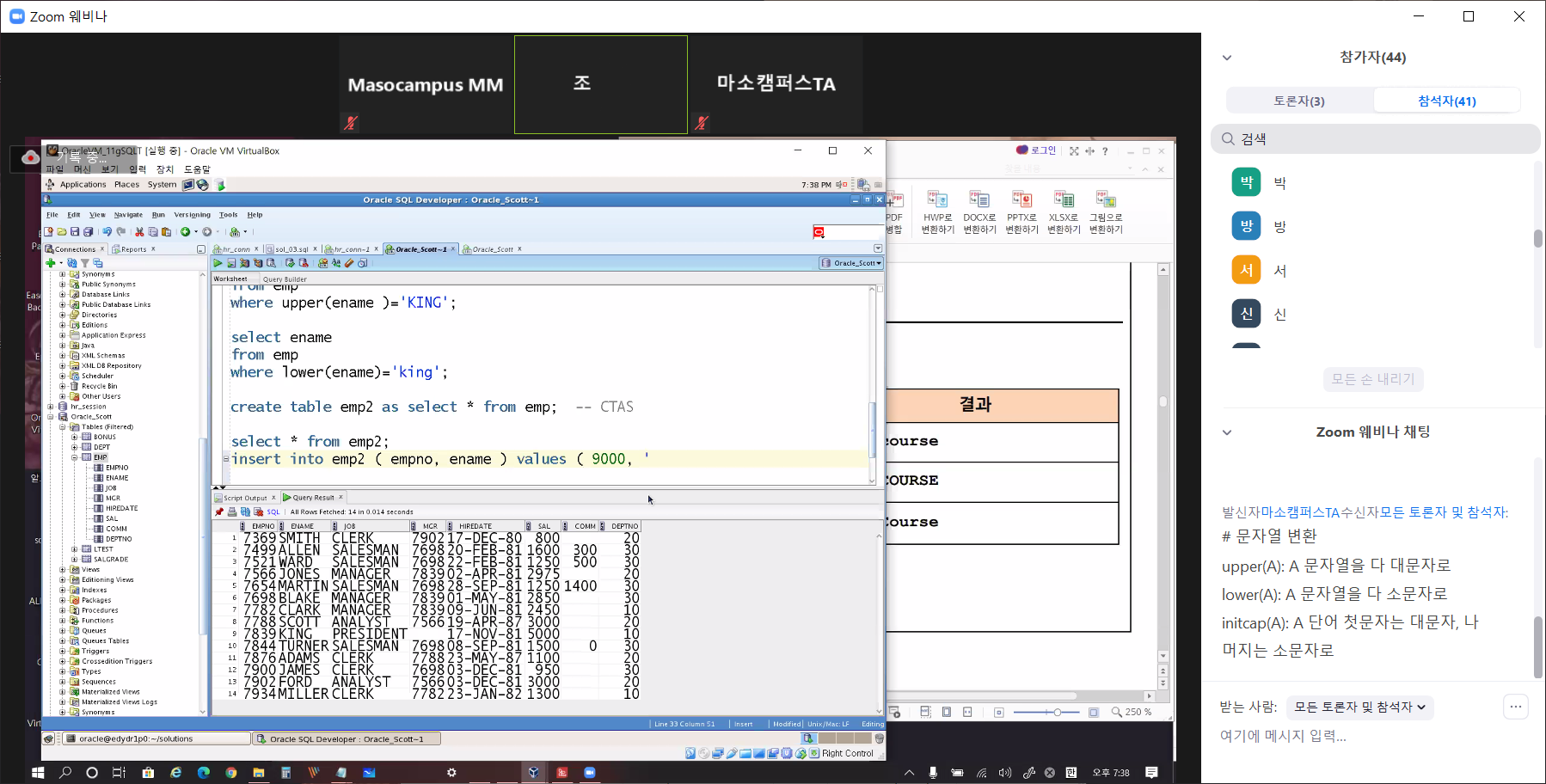The image size is (1546, 784).
Task: Click the Filter funnel icon in Connections
Action: pos(85,263)
